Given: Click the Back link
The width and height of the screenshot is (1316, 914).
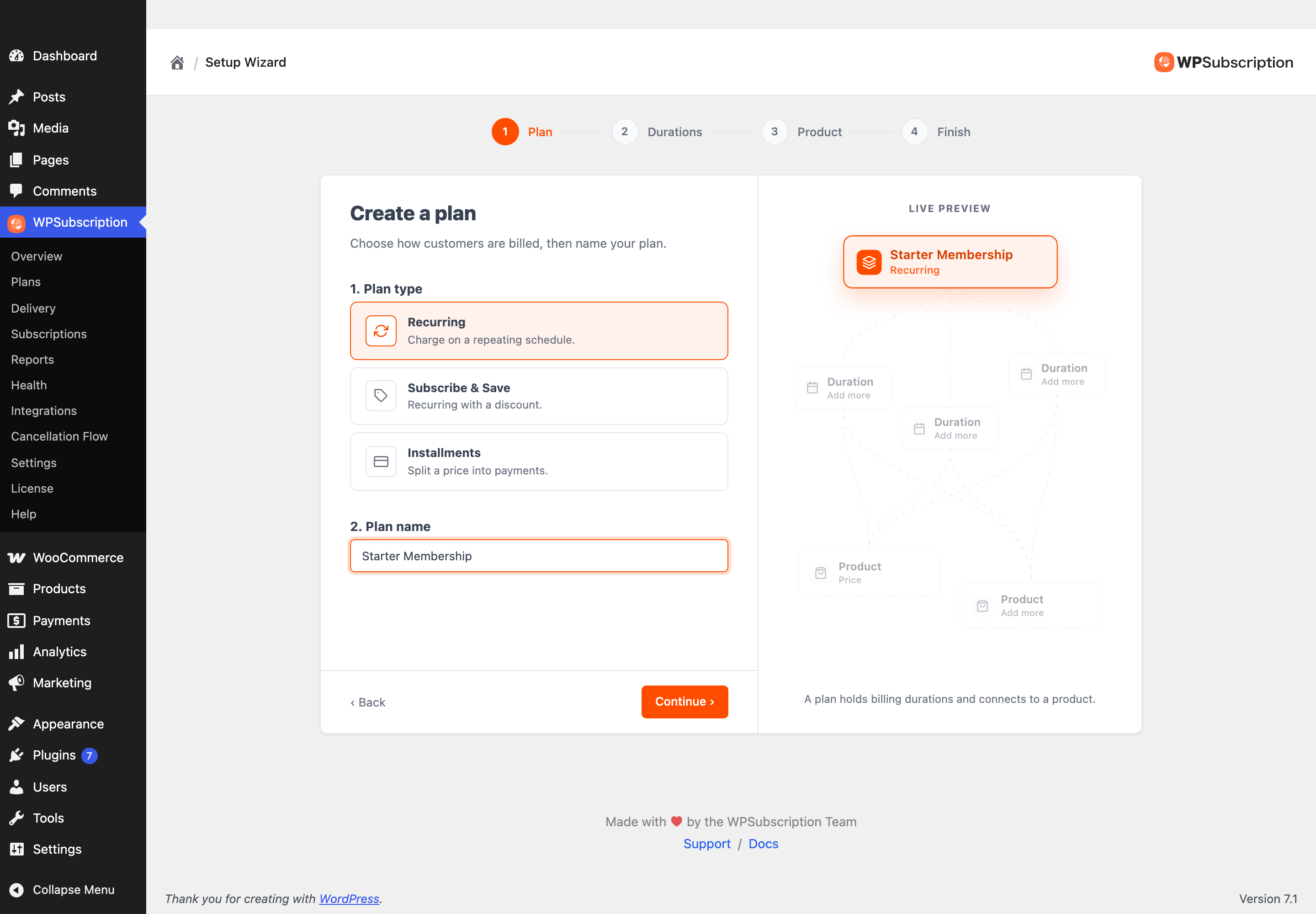Looking at the screenshot, I should (368, 702).
